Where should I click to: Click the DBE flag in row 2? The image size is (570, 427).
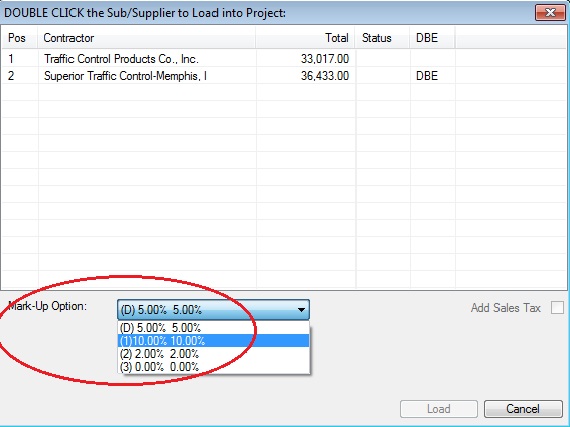[x=427, y=76]
